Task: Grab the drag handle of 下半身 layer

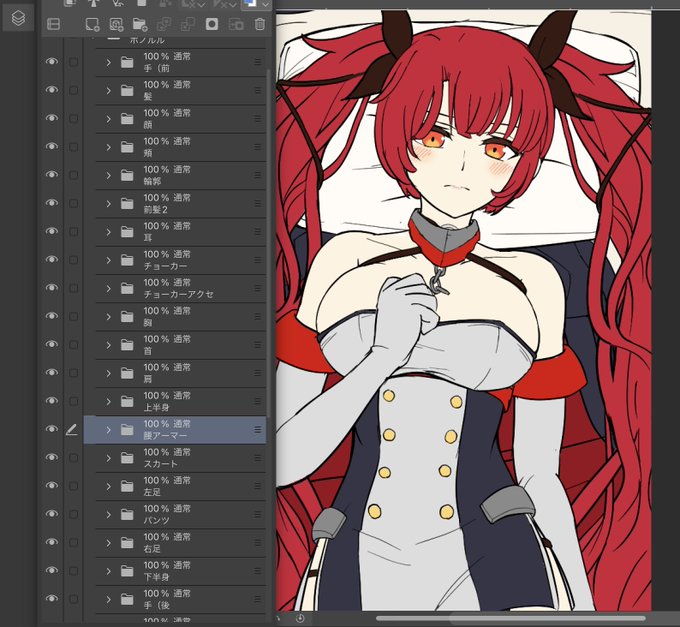Action: click(258, 571)
